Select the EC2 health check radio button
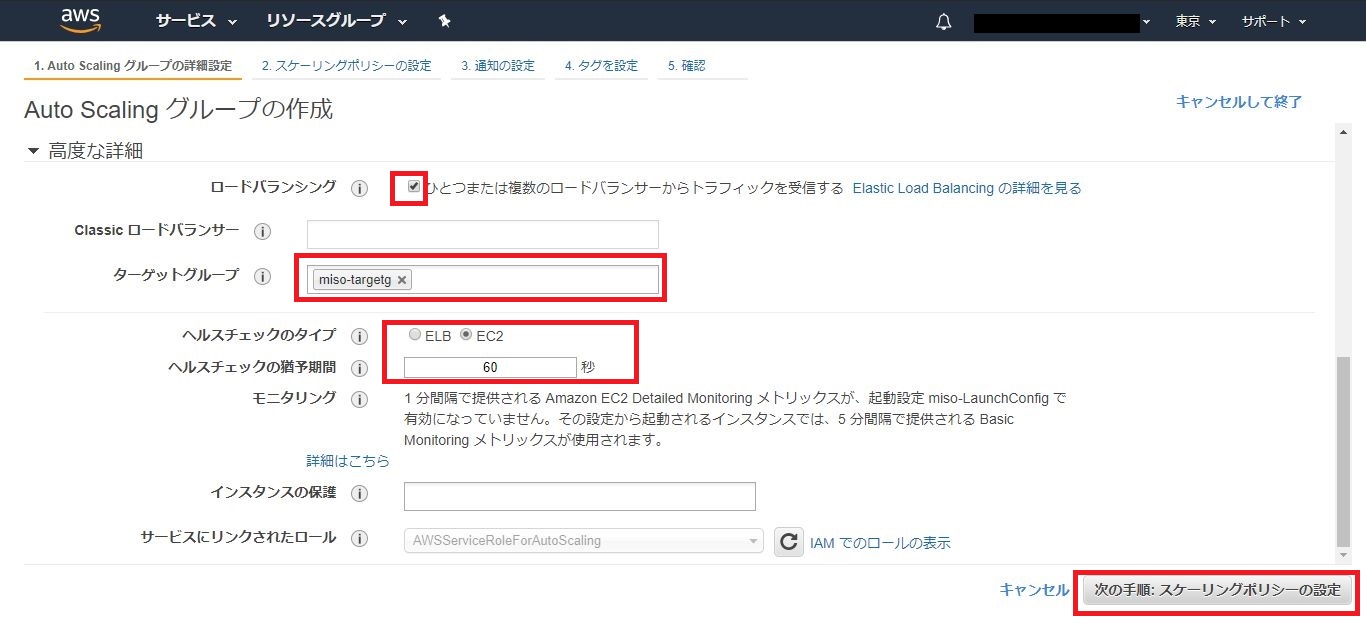The image size is (1366, 625). point(466,335)
